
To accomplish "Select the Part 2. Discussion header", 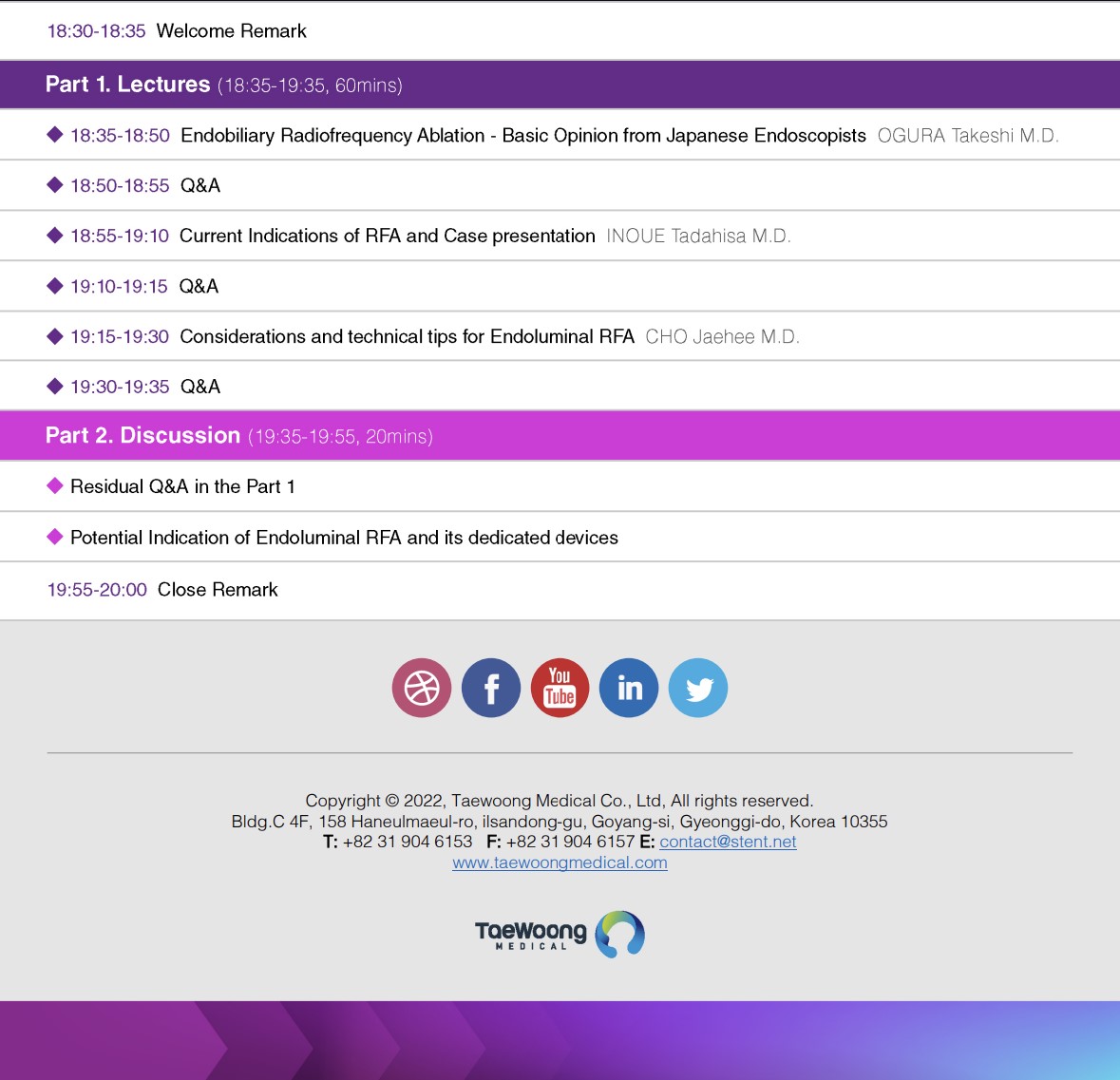I will [142, 436].
